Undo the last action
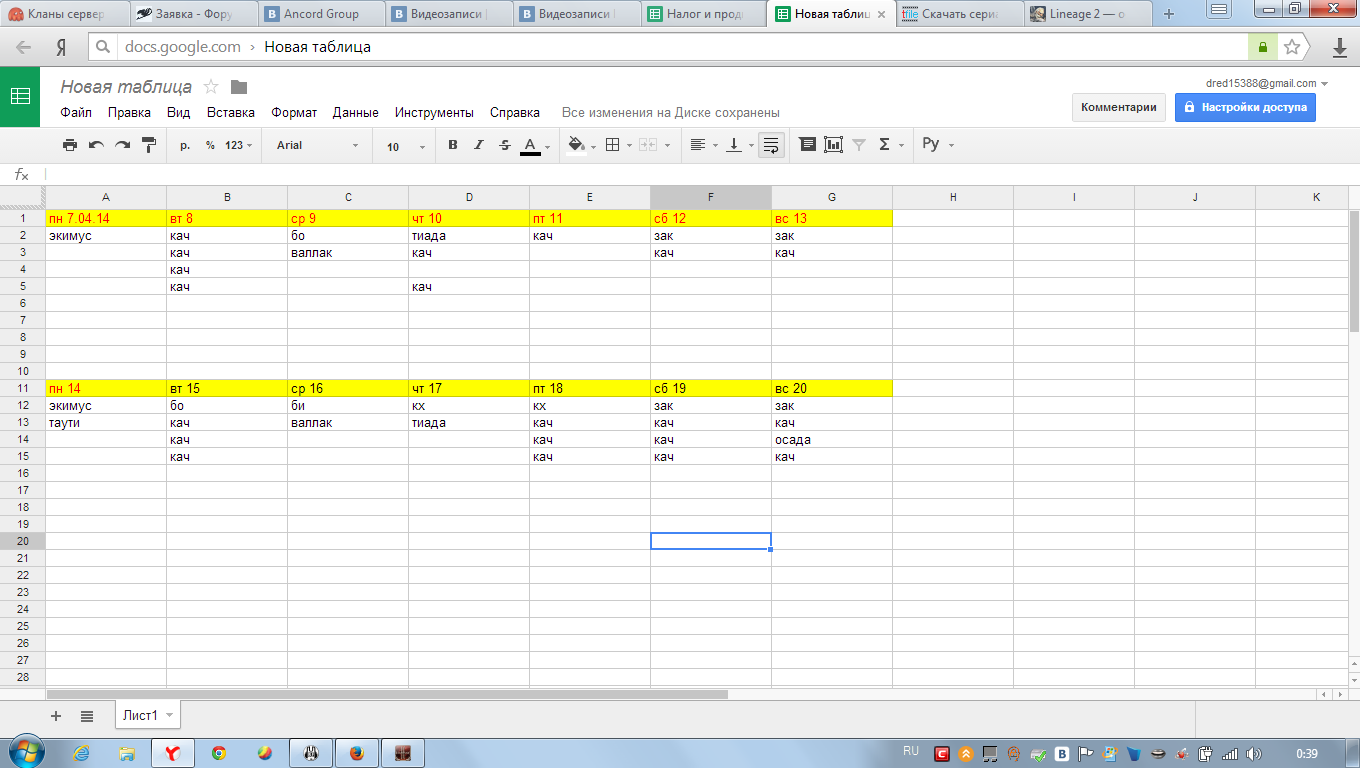The image size is (1360, 768). [x=96, y=145]
